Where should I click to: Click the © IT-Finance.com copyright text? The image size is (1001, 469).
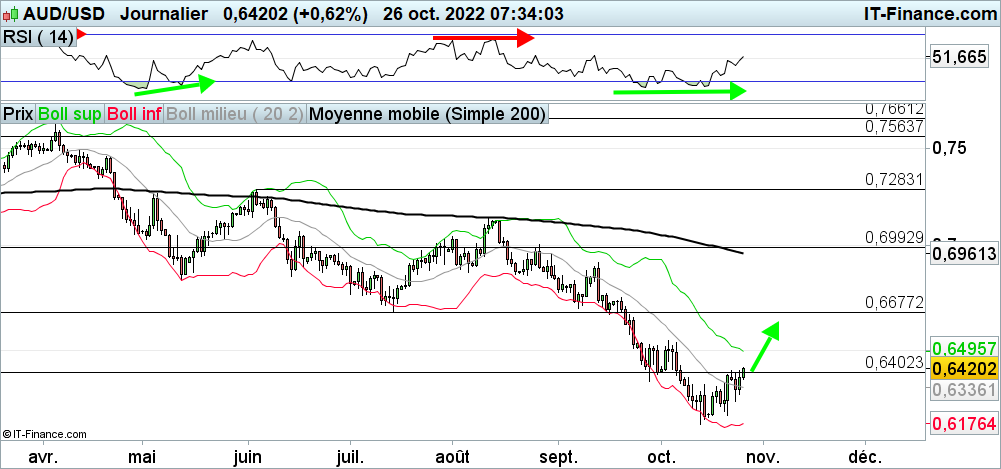tap(45, 434)
